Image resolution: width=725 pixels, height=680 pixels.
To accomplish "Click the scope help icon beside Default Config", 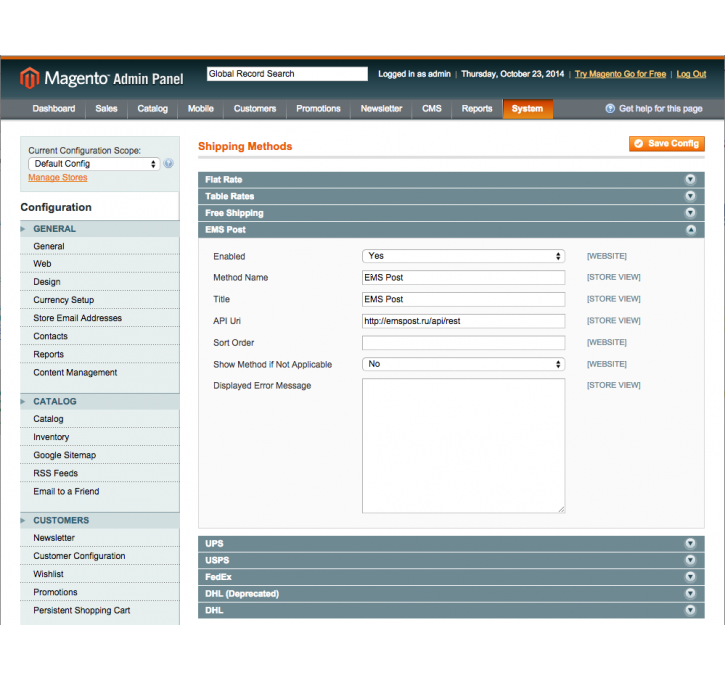I will click(168, 164).
